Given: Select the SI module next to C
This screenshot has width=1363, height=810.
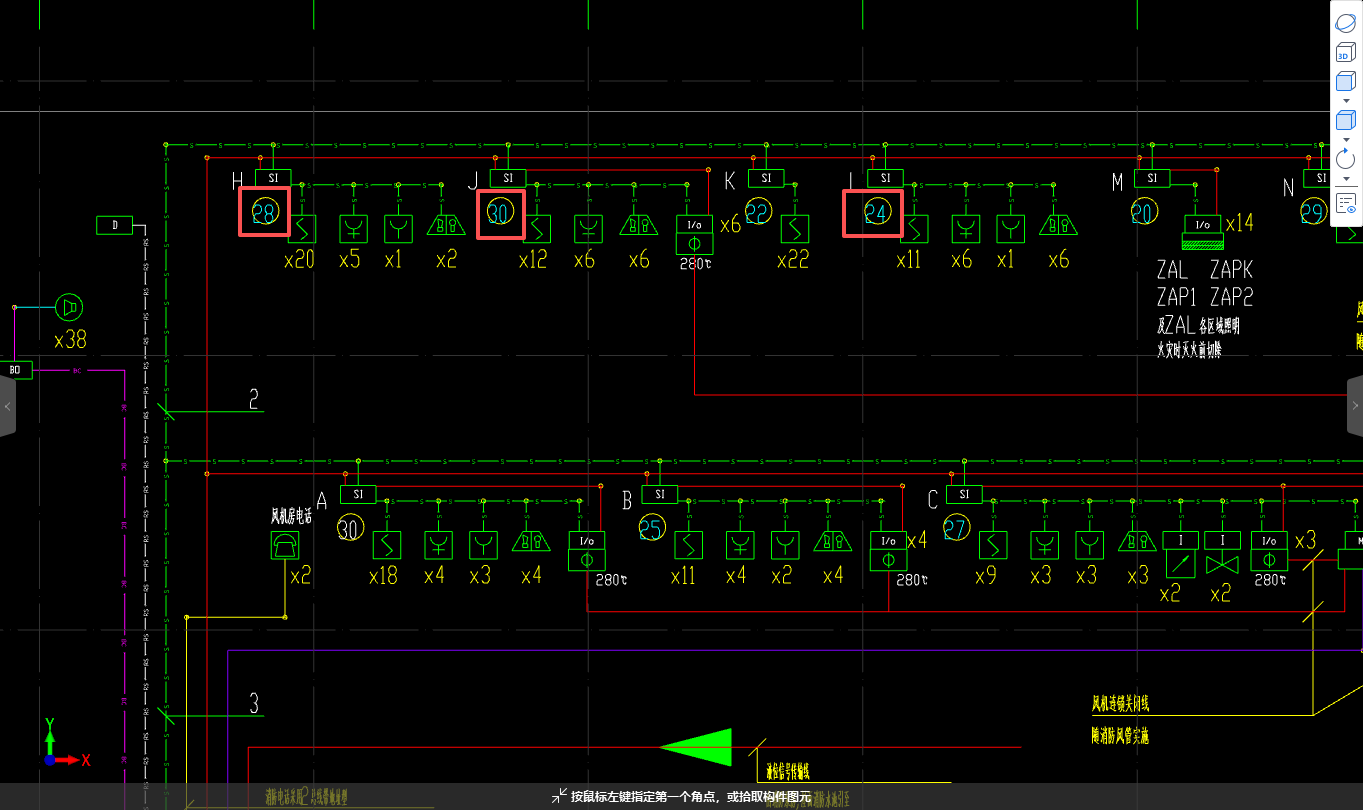Looking at the screenshot, I should 964,494.
